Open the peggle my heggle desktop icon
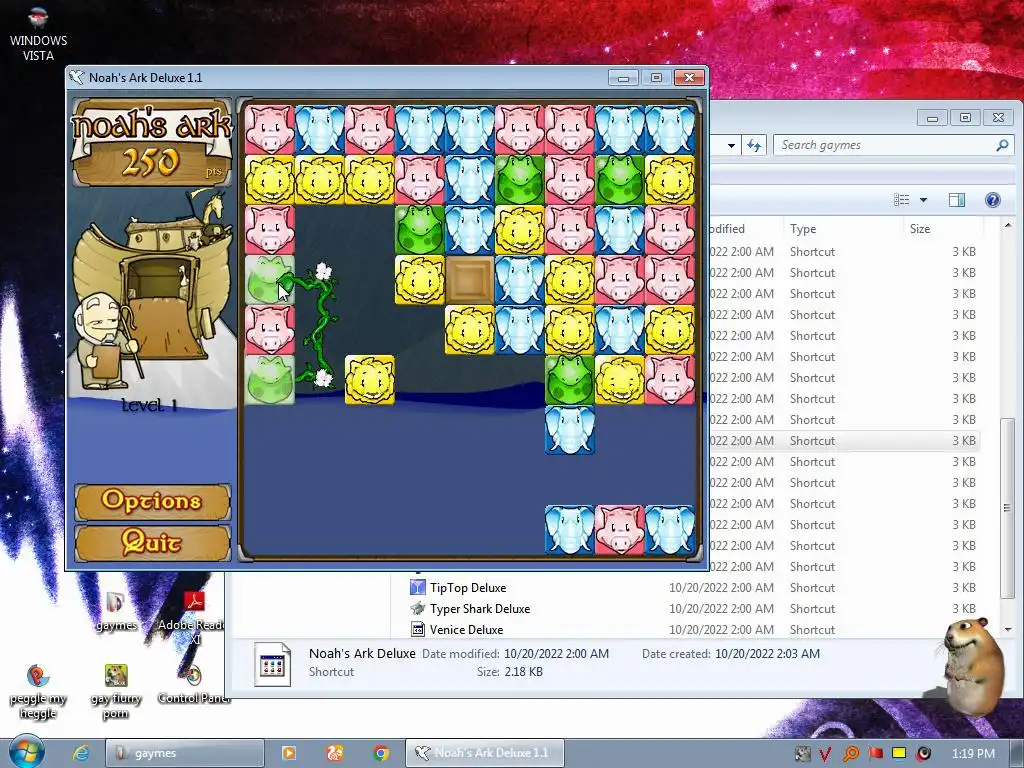 coord(38,690)
